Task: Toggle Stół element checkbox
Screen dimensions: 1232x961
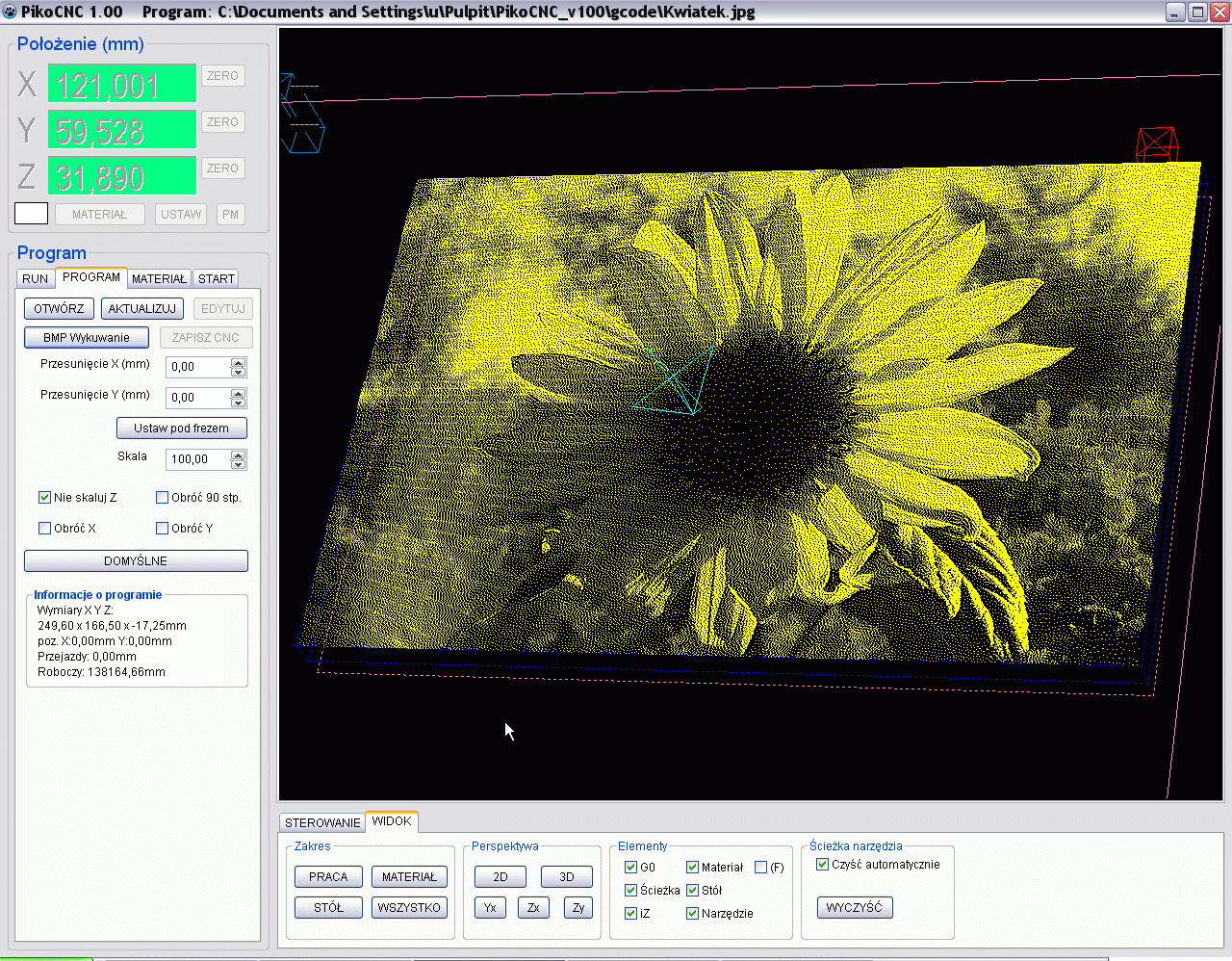Action: [x=692, y=891]
